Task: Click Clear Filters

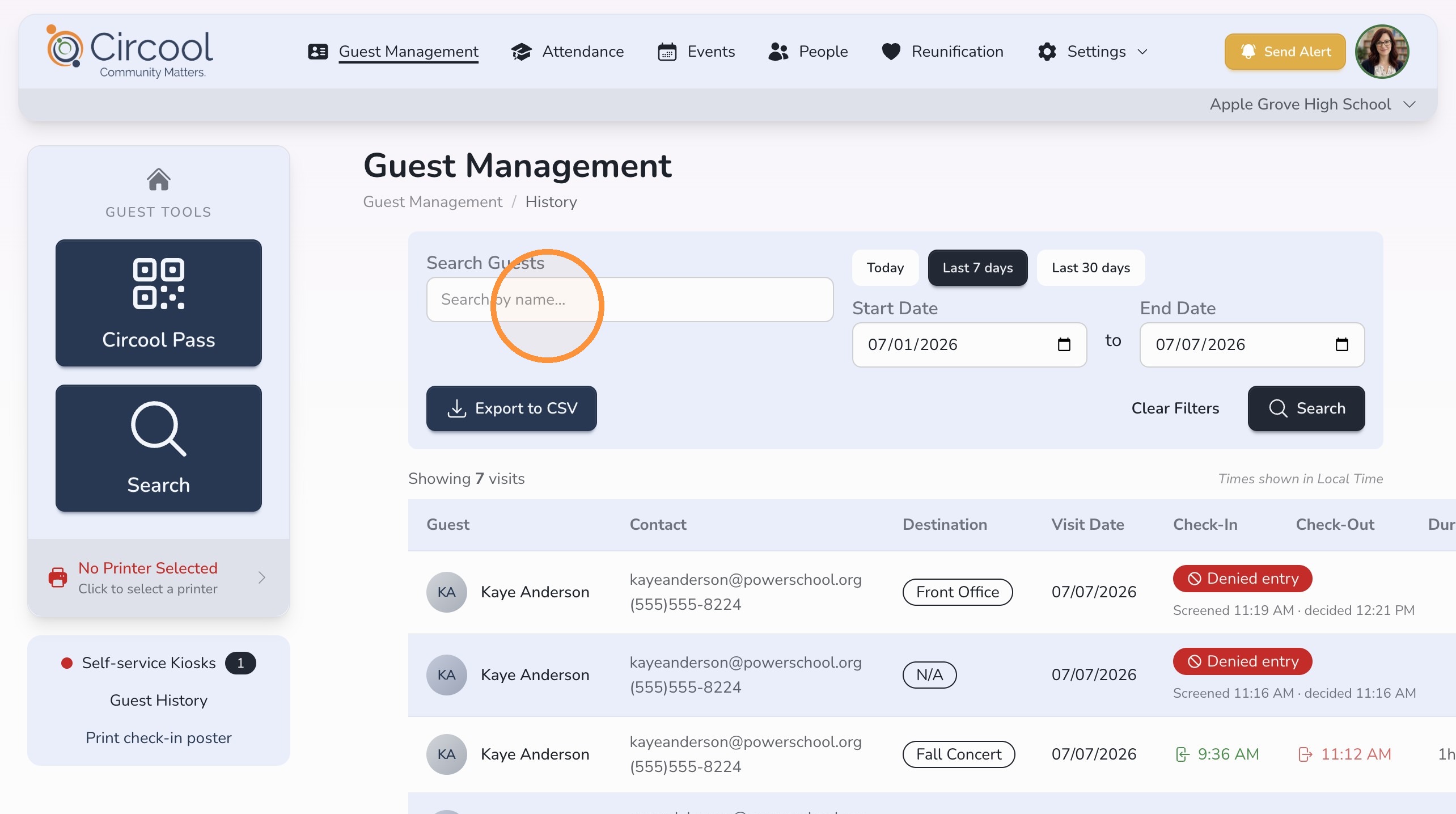Action: (x=1175, y=408)
